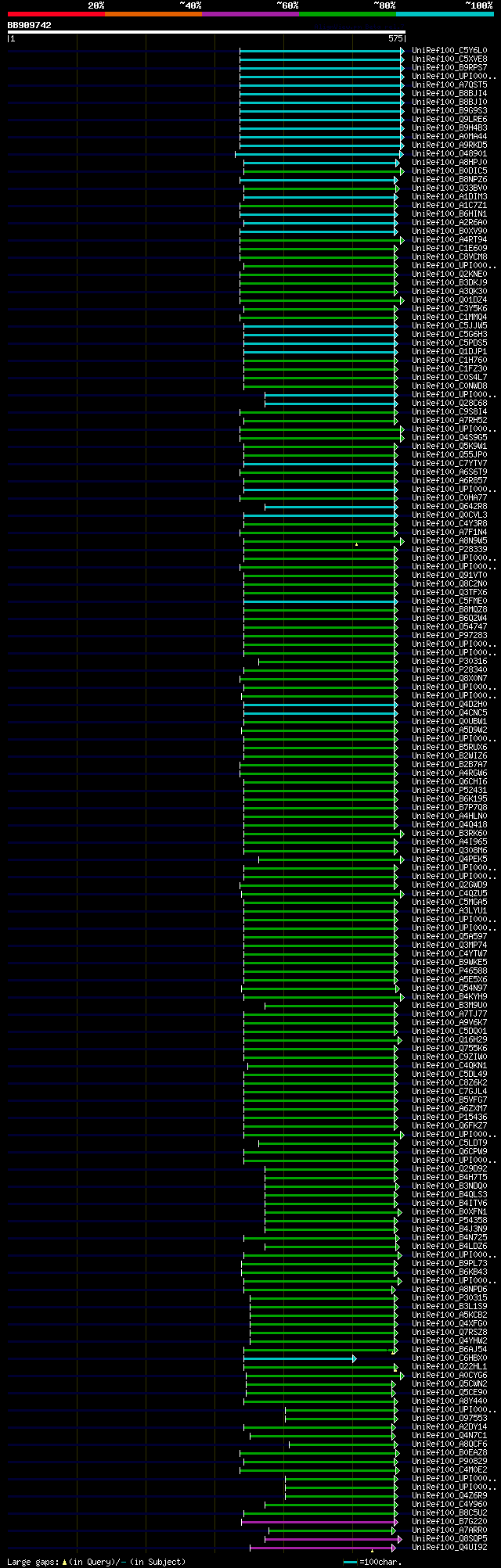The width and height of the screenshot is (501, 1568).
Task: Click the UniRef100_A4RT94 label
Action: pos(449,240)
